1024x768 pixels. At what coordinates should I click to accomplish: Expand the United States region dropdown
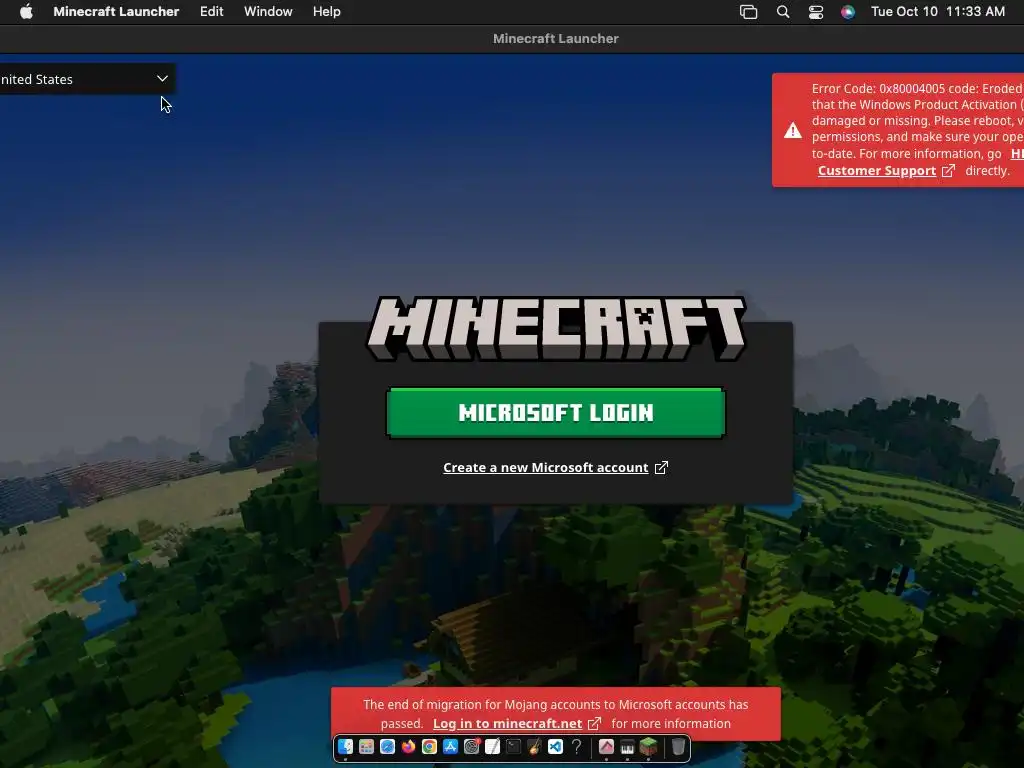tap(86, 79)
